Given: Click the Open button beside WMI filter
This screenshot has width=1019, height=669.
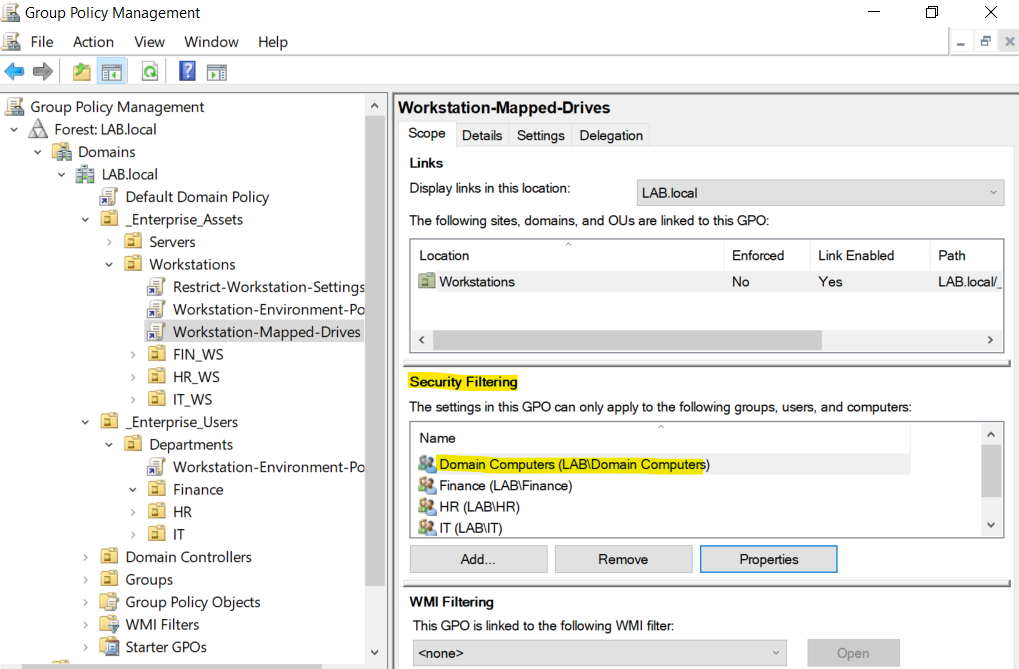Looking at the screenshot, I should [x=853, y=653].
